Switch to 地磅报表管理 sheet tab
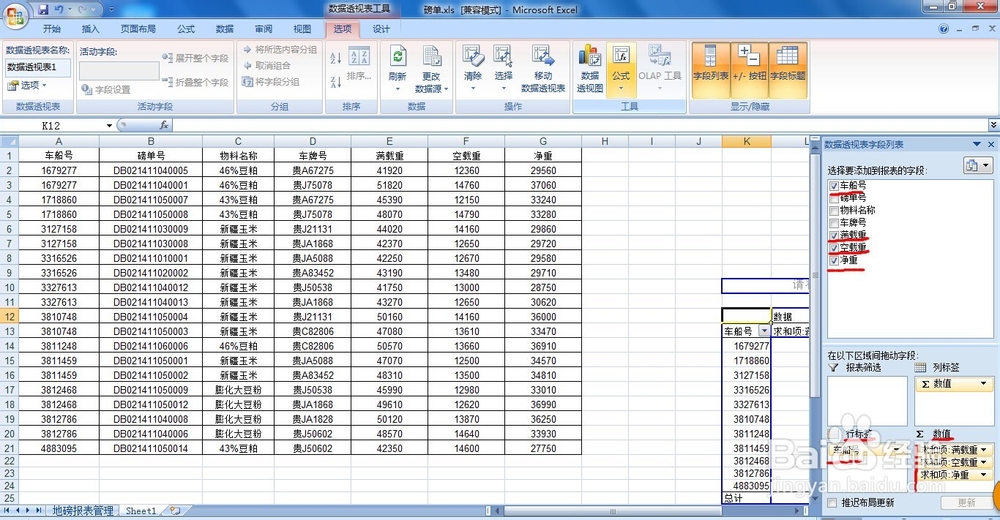Screen dimensions: 1000x520 point(82,510)
